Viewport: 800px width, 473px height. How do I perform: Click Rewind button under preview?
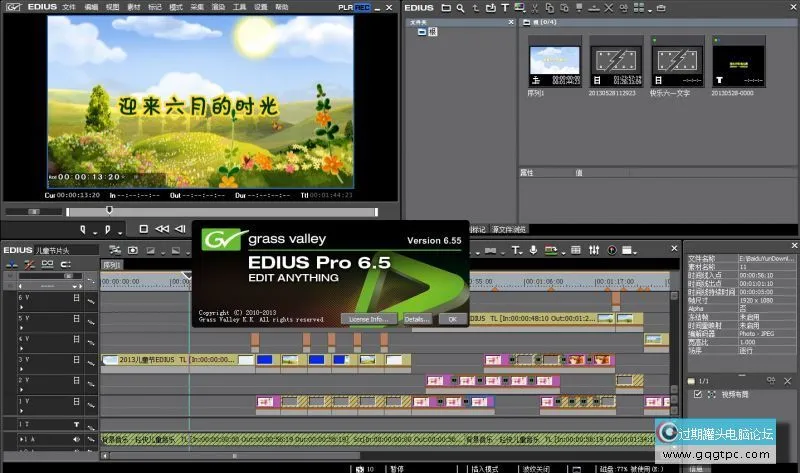tap(162, 229)
